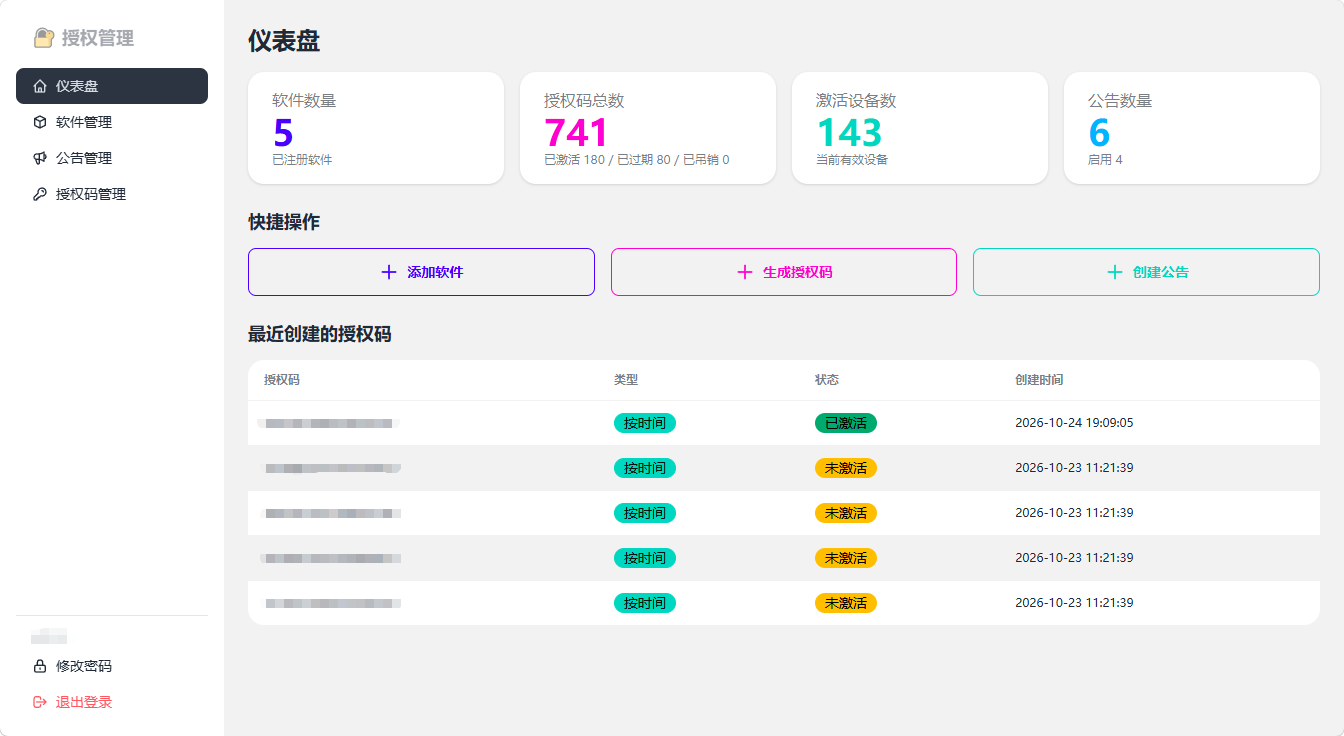Screen dimensions: 1344x736
Task: Click the green 已激活 status badge
Action: 846,423
